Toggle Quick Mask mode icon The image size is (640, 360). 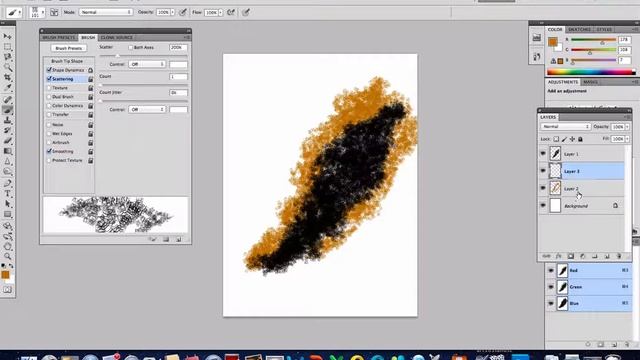coord(7,290)
